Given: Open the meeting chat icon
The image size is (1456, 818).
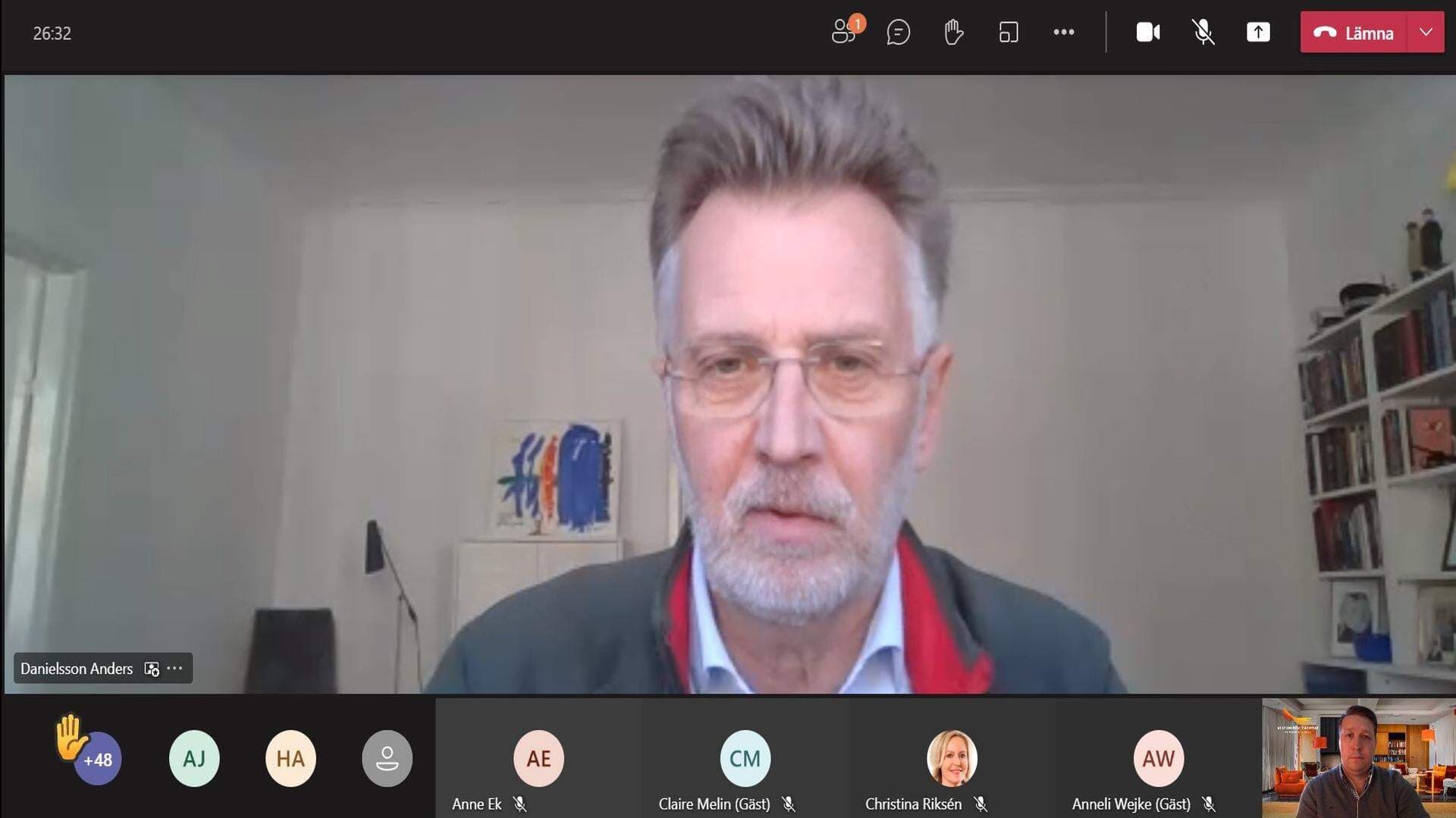Looking at the screenshot, I should pyautogui.click(x=898, y=33).
